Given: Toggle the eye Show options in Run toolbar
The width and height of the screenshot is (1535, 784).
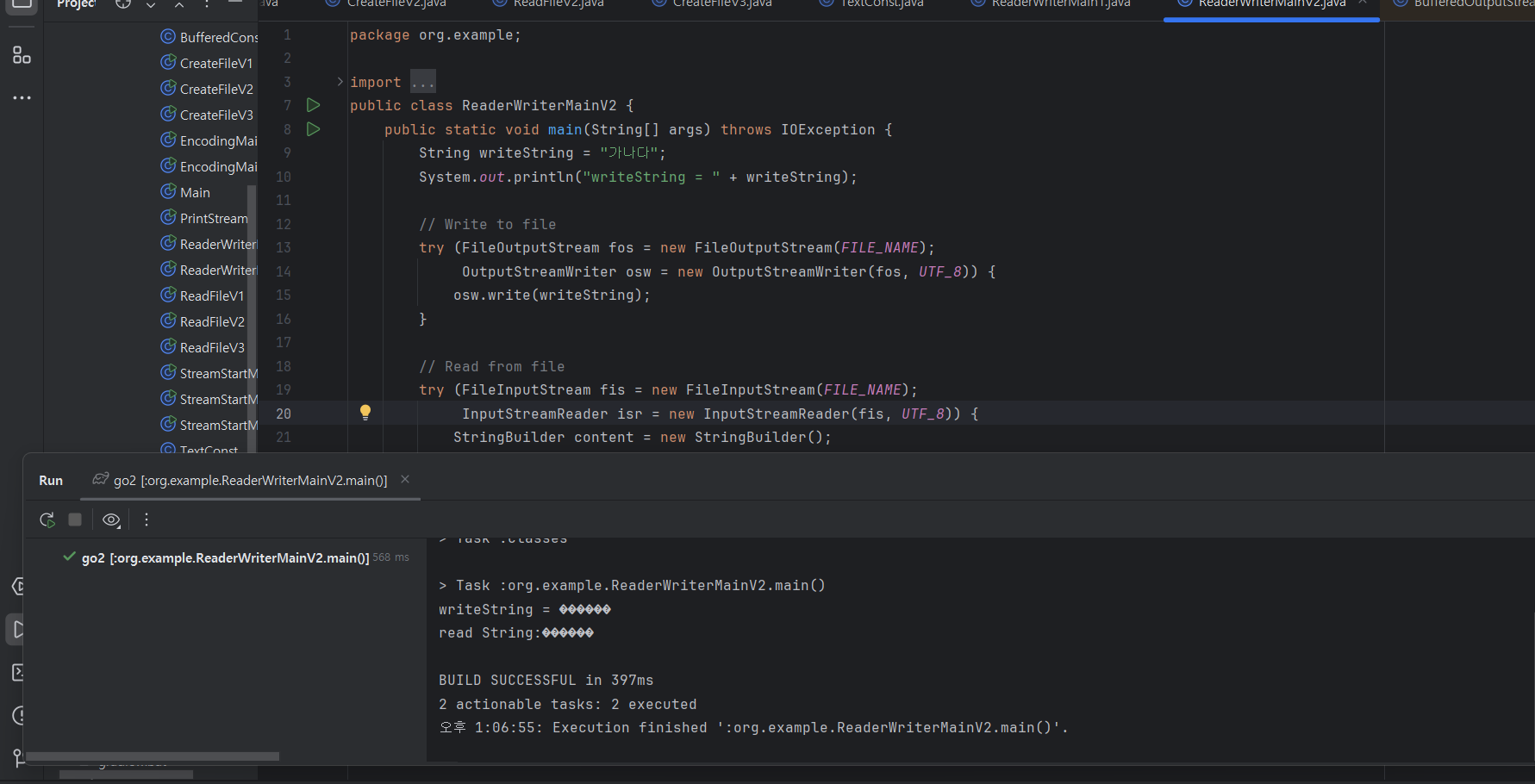Looking at the screenshot, I should (x=111, y=520).
